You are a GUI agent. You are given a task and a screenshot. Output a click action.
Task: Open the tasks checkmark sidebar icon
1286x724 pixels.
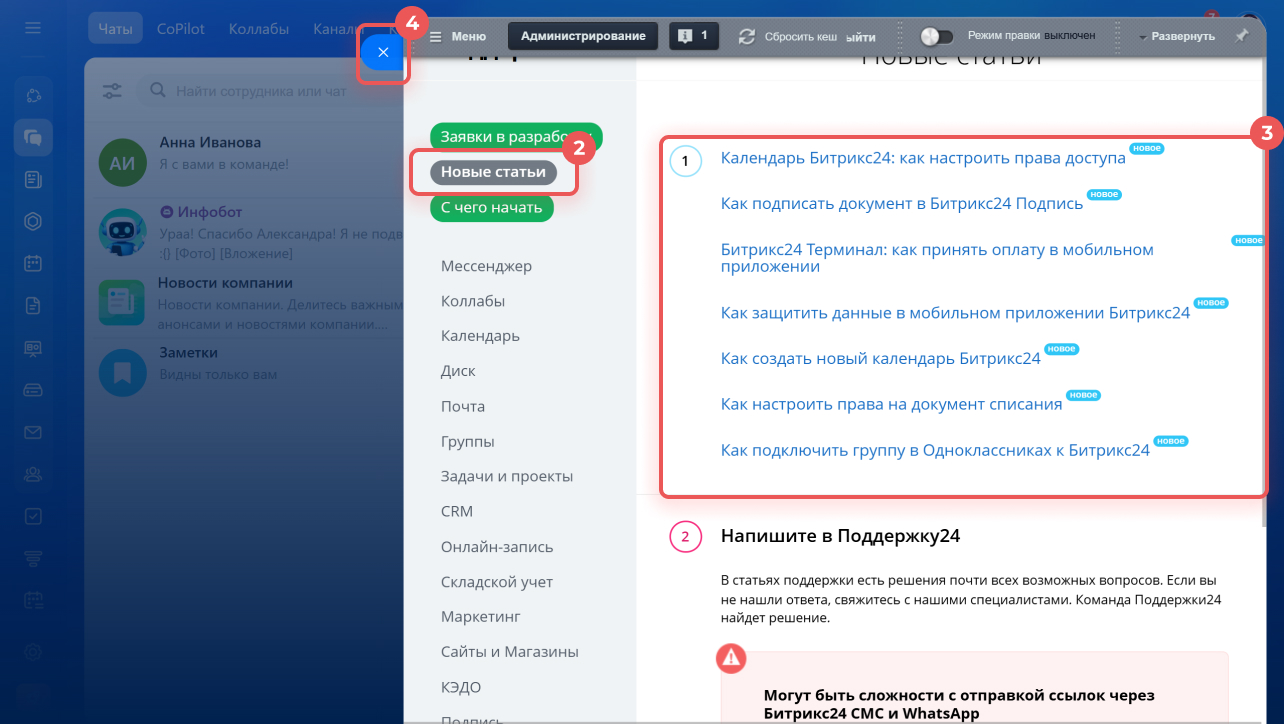[x=33, y=516]
